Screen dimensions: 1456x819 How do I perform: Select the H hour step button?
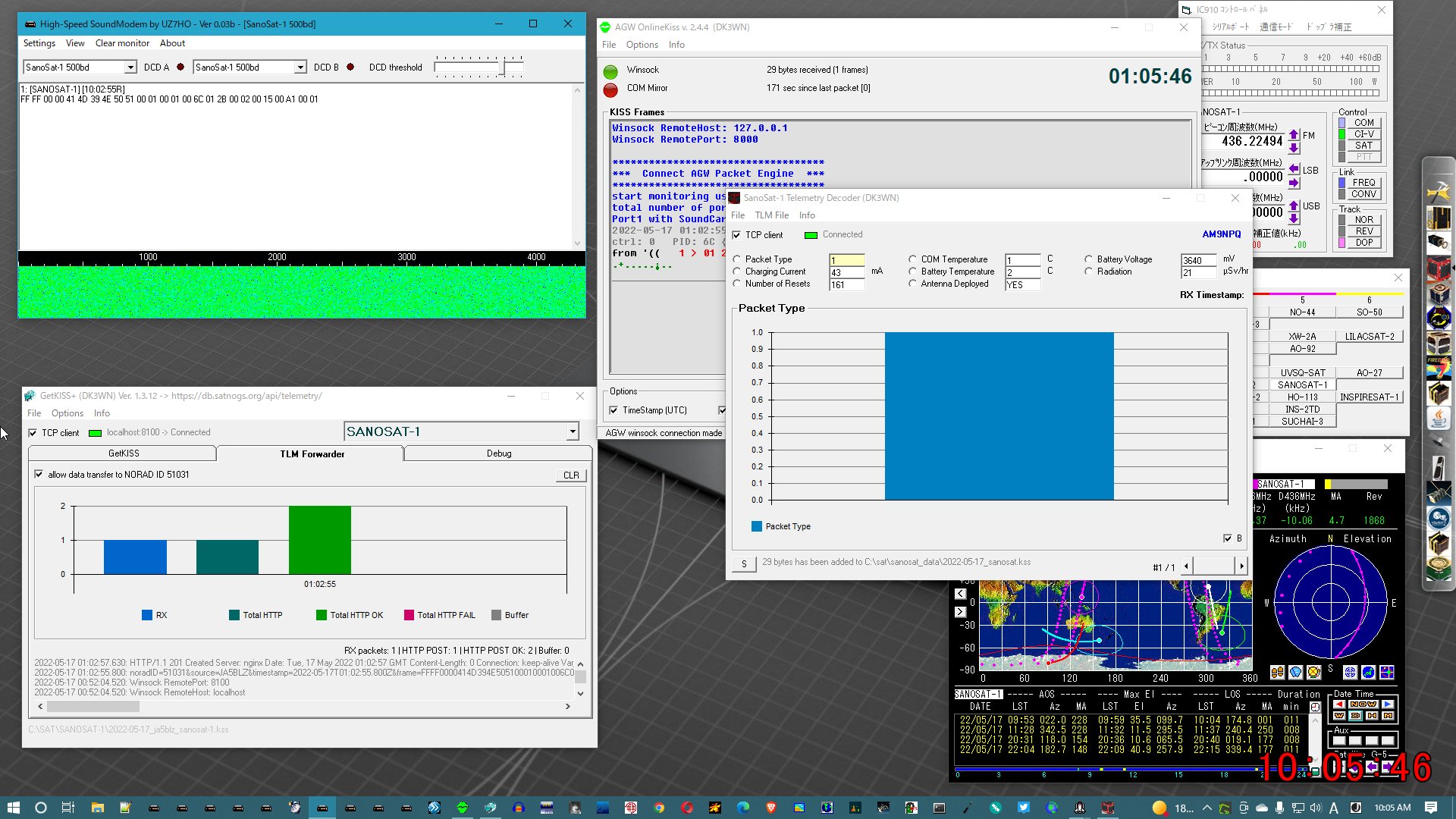(1372, 715)
